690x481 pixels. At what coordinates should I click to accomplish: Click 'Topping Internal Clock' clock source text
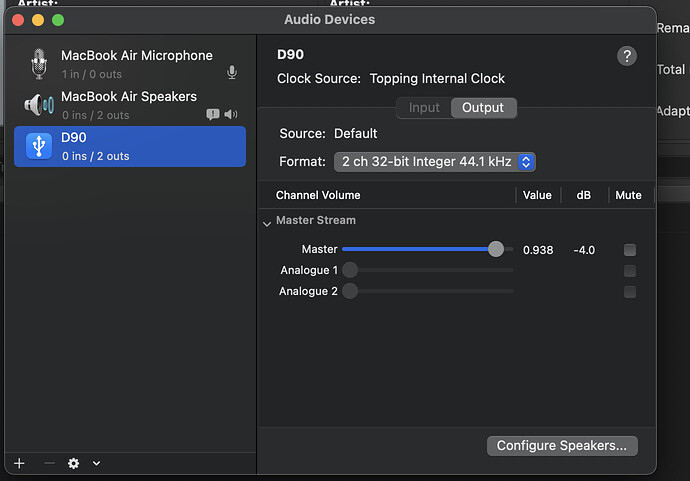pos(437,78)
